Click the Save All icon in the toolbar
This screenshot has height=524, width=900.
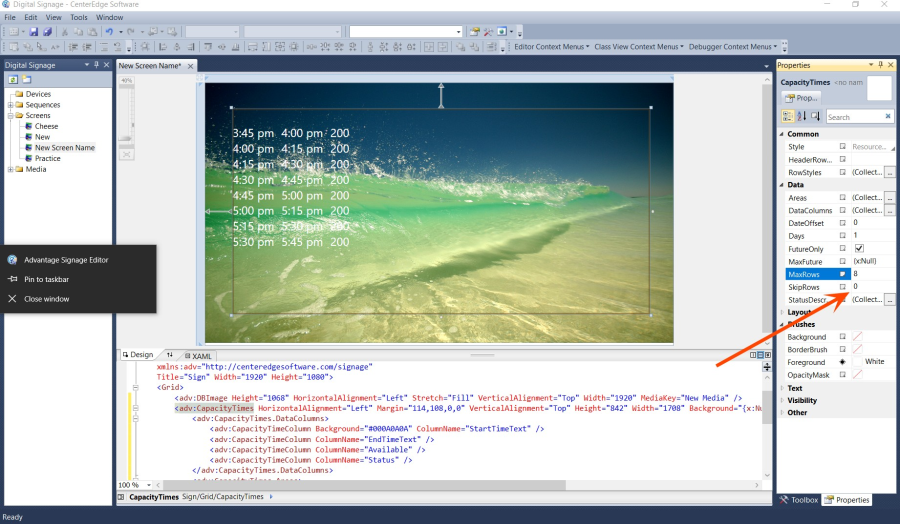point(46,32)
